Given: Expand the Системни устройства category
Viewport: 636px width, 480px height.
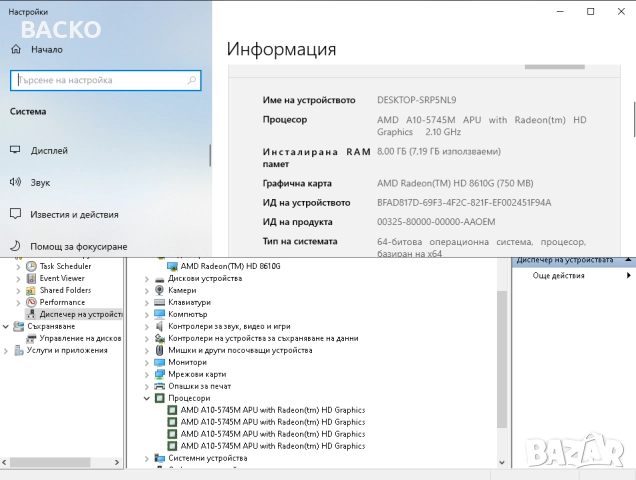Looking at the screenshot, I should (147, 458).
